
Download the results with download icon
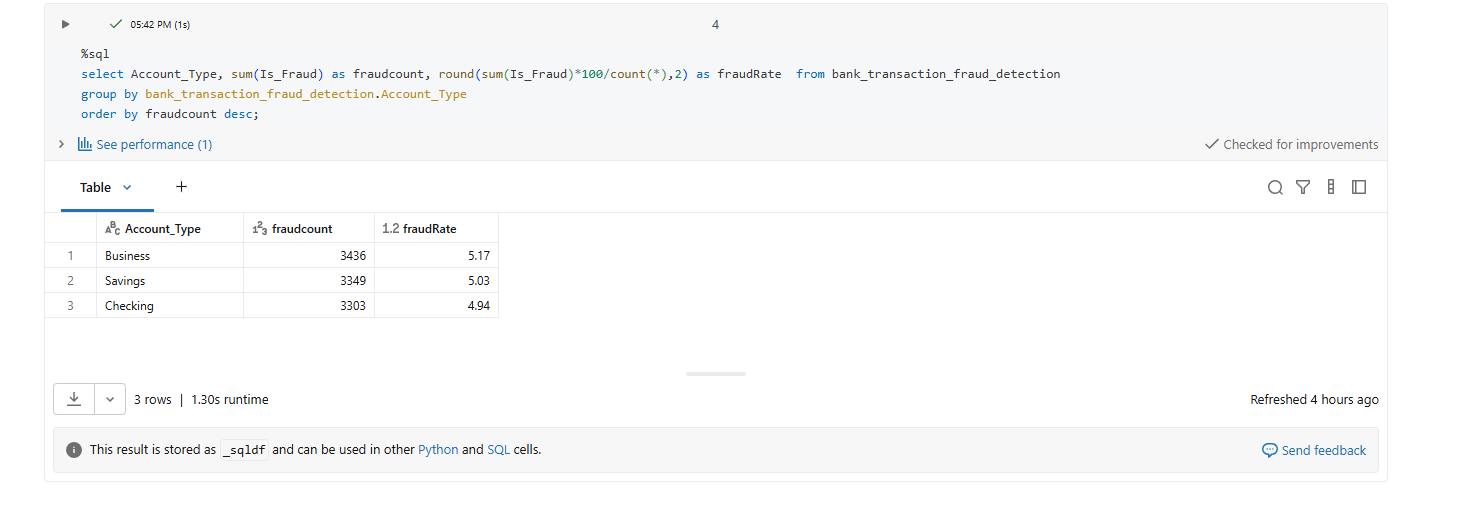pyautogui.click(x=74, y=399)
